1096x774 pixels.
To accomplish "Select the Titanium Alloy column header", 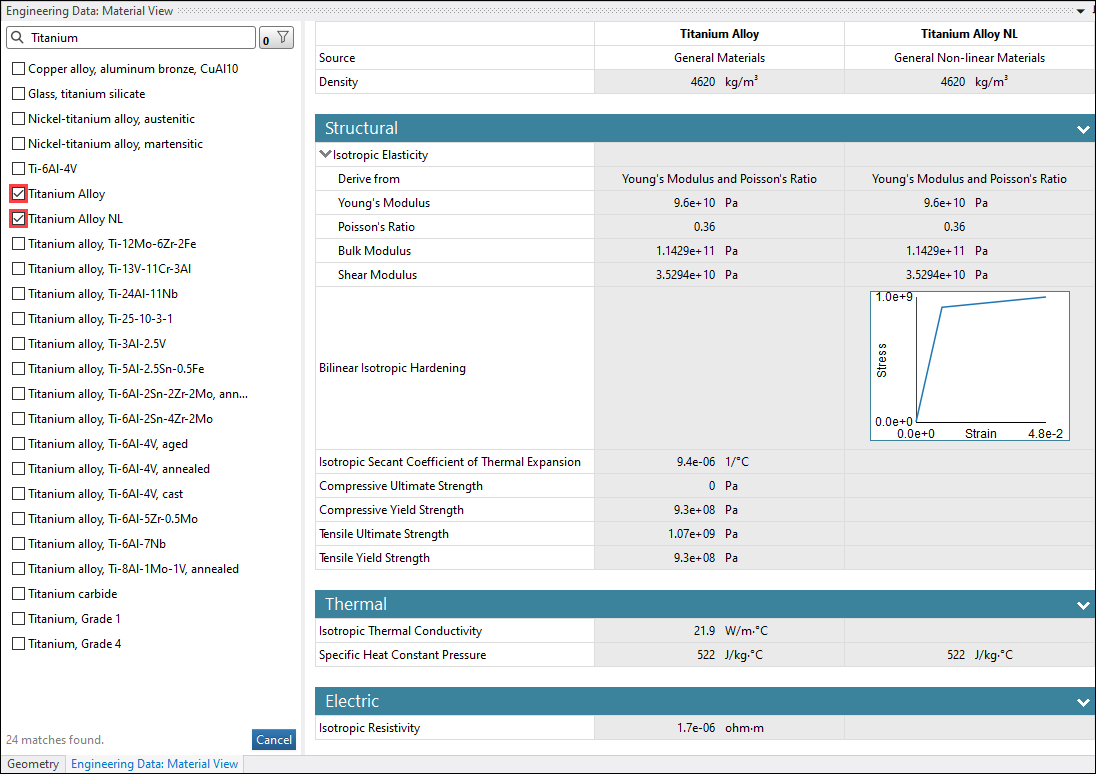I will pyautogui.click(x=719, y=34).
